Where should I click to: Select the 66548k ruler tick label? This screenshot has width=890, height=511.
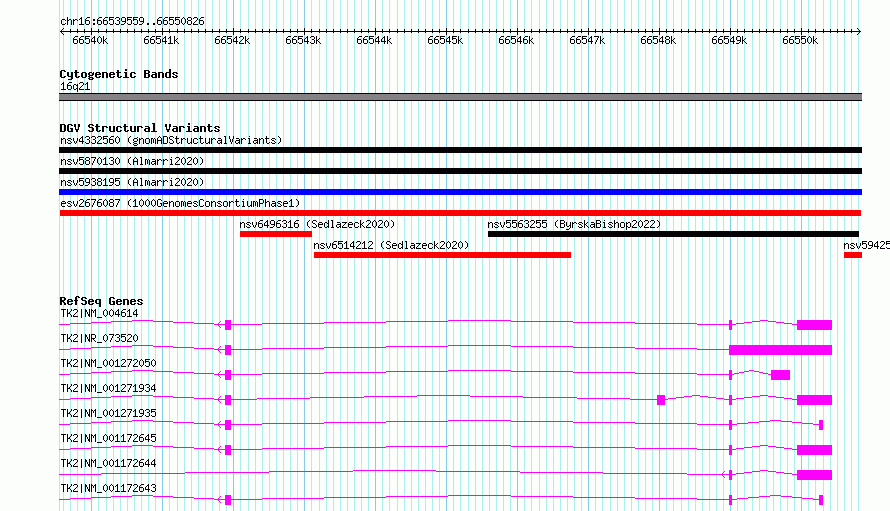658,40
